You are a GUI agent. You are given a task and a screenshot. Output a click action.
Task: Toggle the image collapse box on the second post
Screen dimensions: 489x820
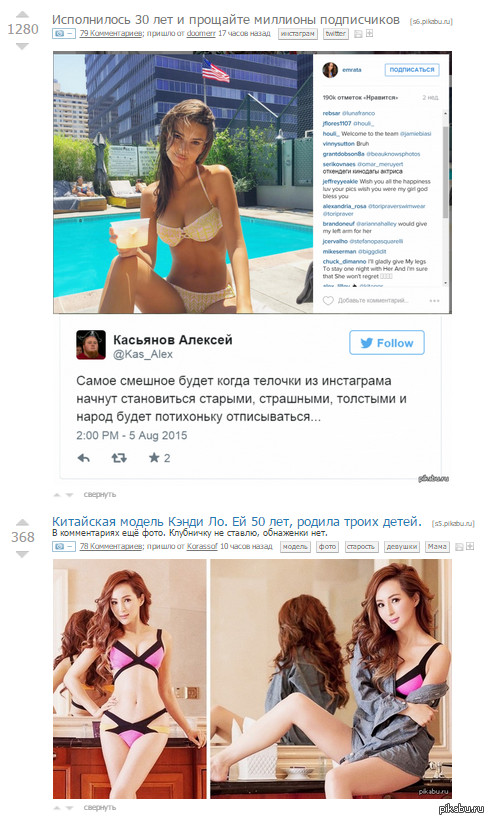pos(63,546)
